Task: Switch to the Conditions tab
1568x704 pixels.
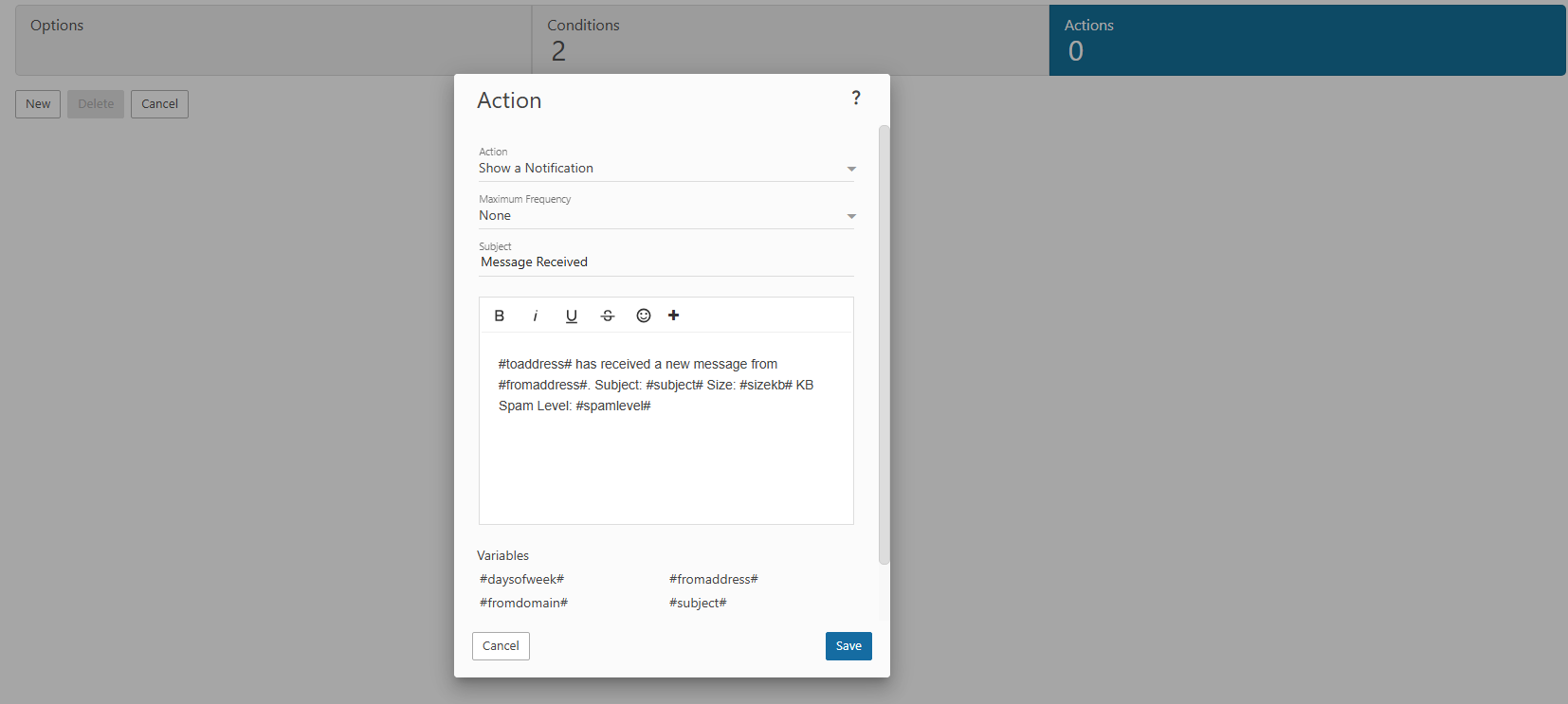Action: coord(790,40)
